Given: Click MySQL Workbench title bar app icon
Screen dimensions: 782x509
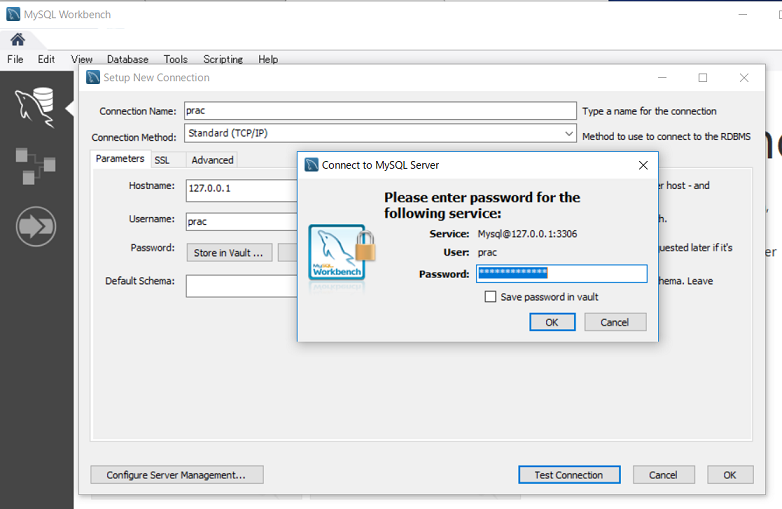Looking at the screenshot, I should tap(13, 14).
